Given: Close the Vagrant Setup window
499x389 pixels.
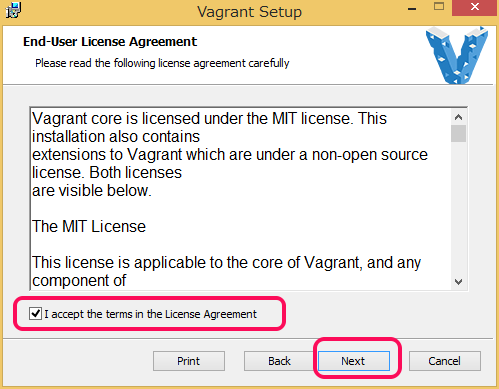Looking at the screenshot, I should [475, 7].
